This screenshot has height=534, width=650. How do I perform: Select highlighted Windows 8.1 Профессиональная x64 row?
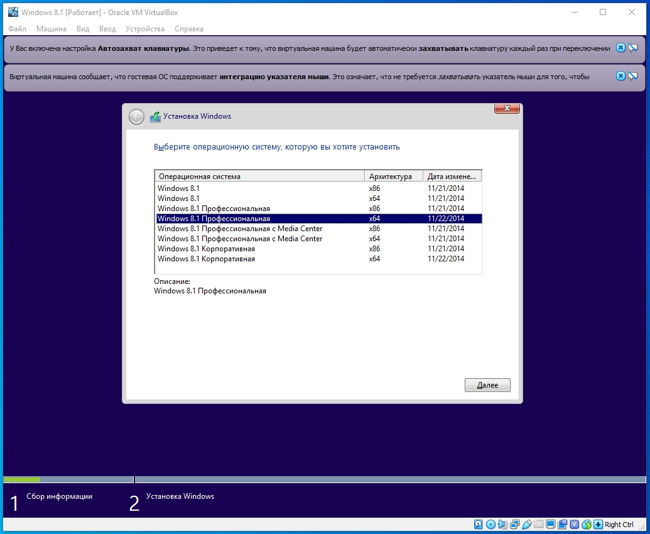tap(318, 218)
